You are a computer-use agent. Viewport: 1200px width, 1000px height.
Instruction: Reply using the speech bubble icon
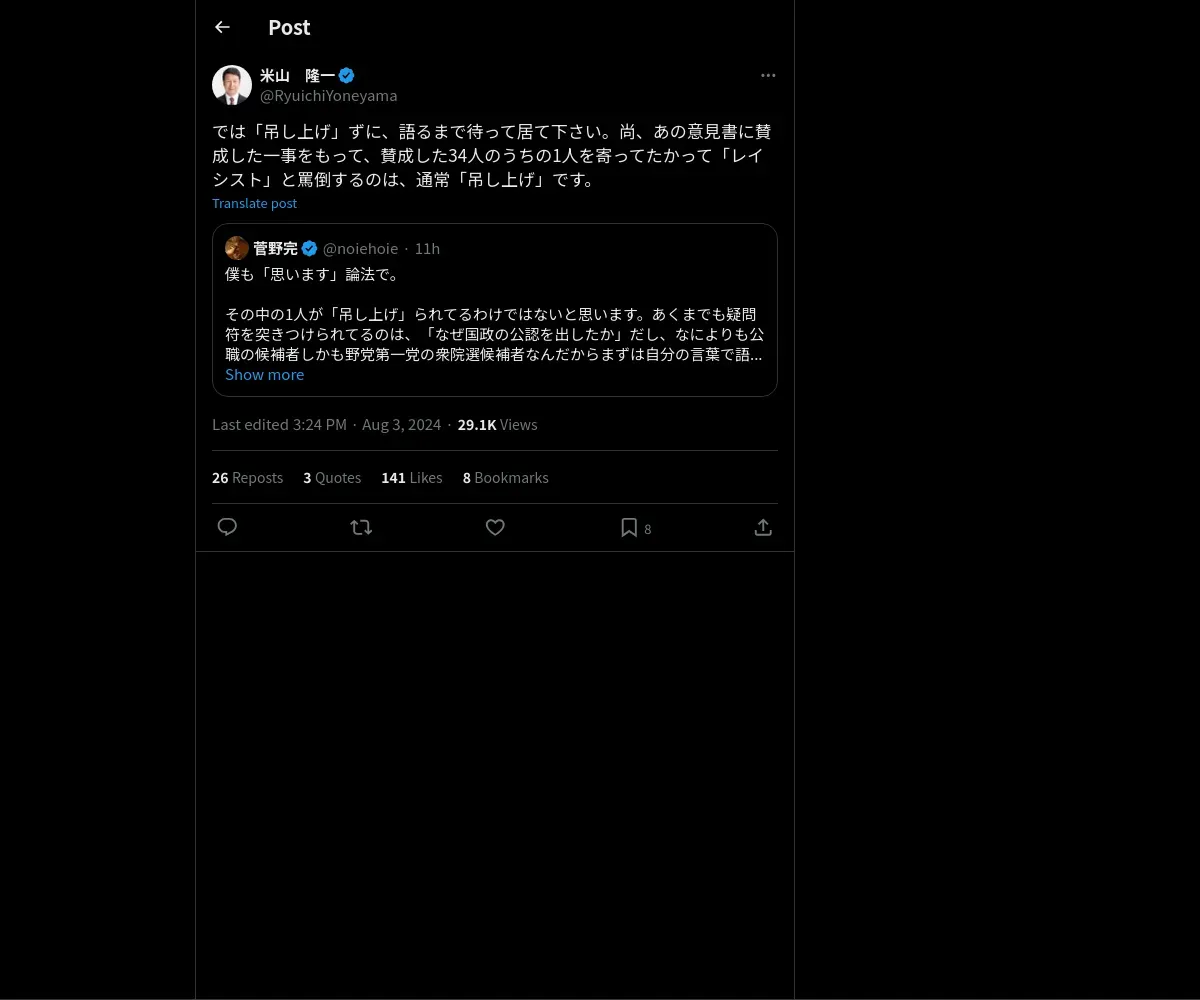(x=227, y=527)
